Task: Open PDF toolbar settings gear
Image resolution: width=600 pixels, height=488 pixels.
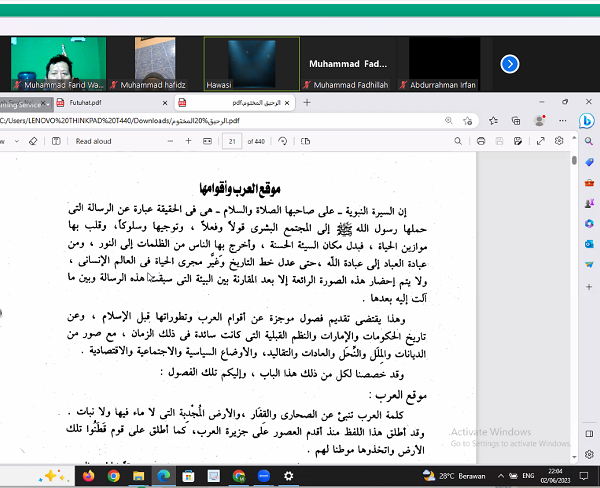Action: (559, 141)
